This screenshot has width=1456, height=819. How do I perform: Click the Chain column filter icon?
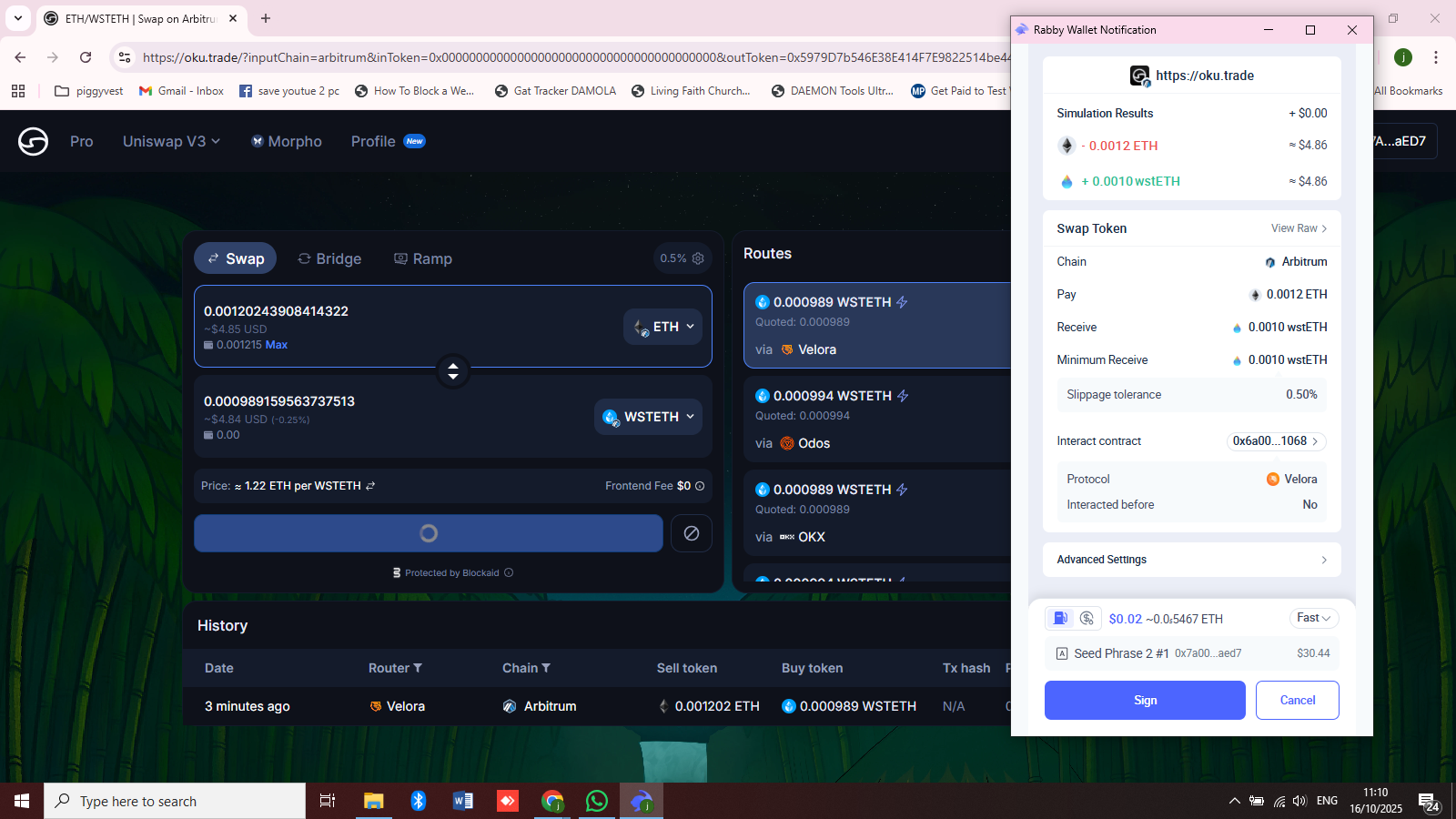(546, 668)
